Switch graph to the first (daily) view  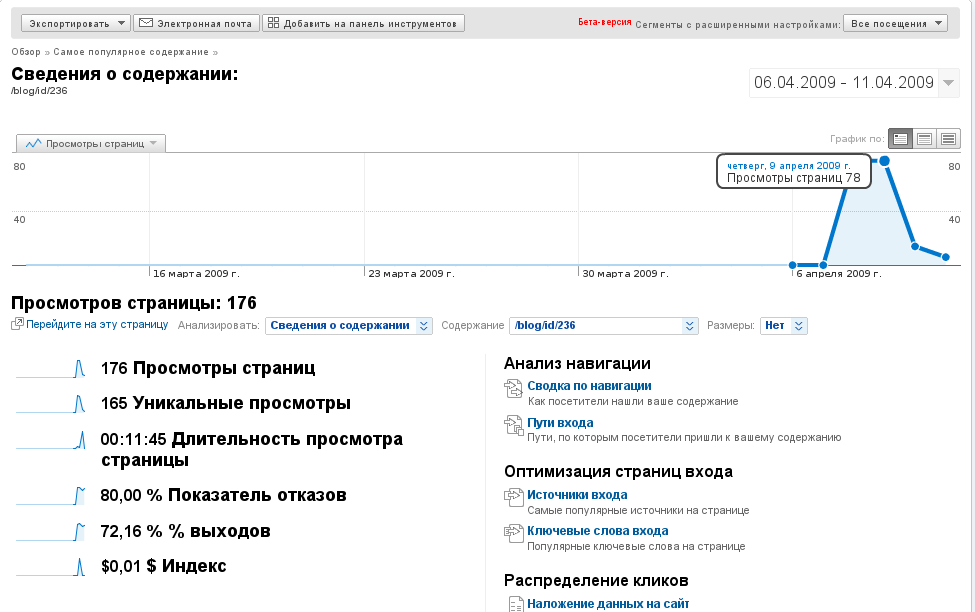pos(900,139)
